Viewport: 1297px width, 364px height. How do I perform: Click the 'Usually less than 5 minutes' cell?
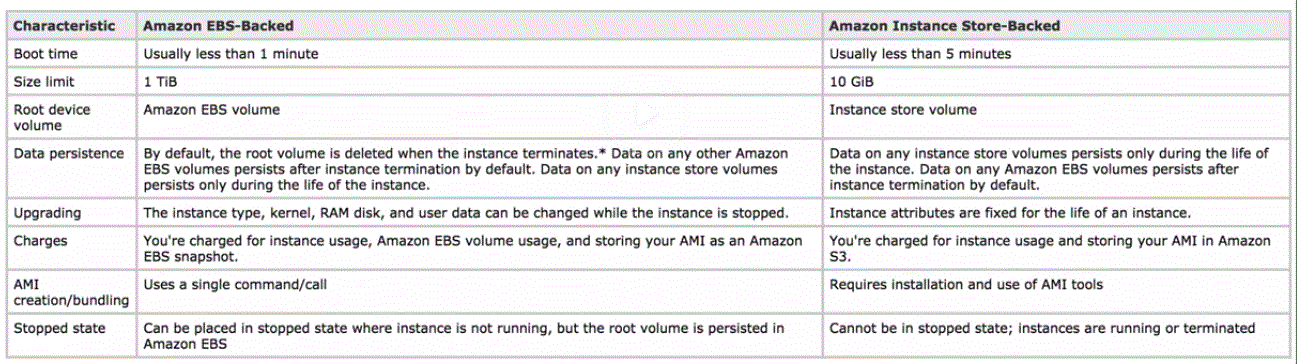click(920, 53)
